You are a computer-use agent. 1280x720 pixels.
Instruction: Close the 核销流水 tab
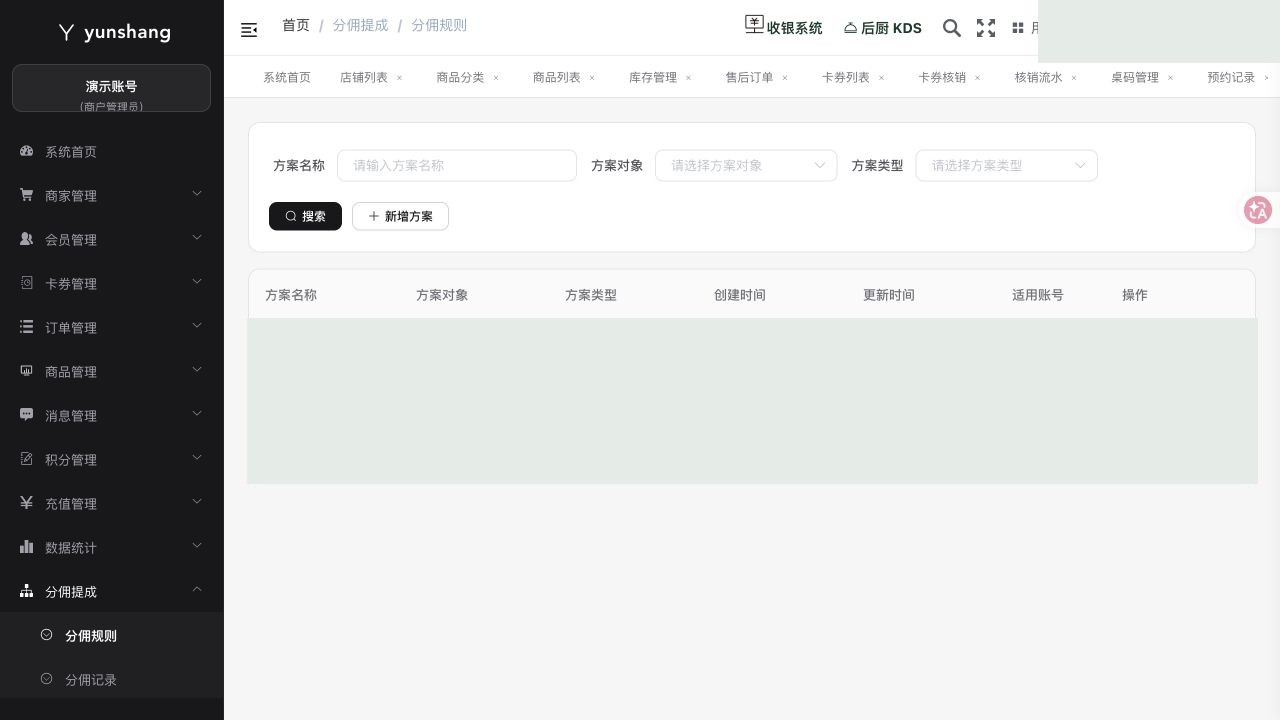coord(1074,77)
